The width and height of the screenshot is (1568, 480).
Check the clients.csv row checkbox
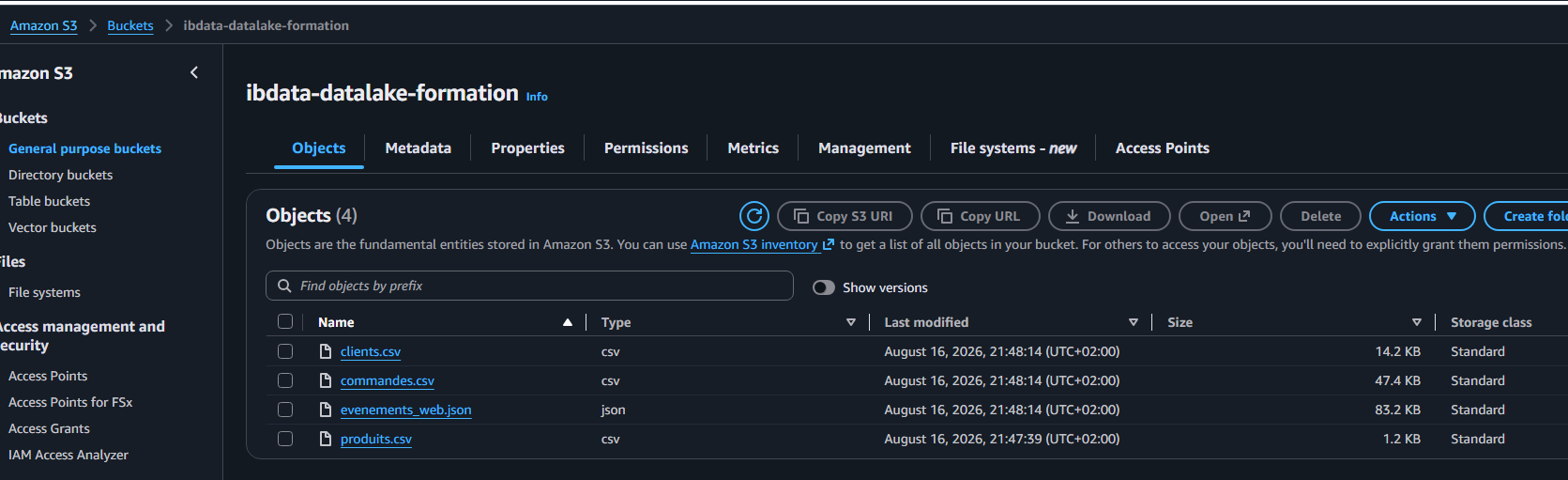pos(285,351)
